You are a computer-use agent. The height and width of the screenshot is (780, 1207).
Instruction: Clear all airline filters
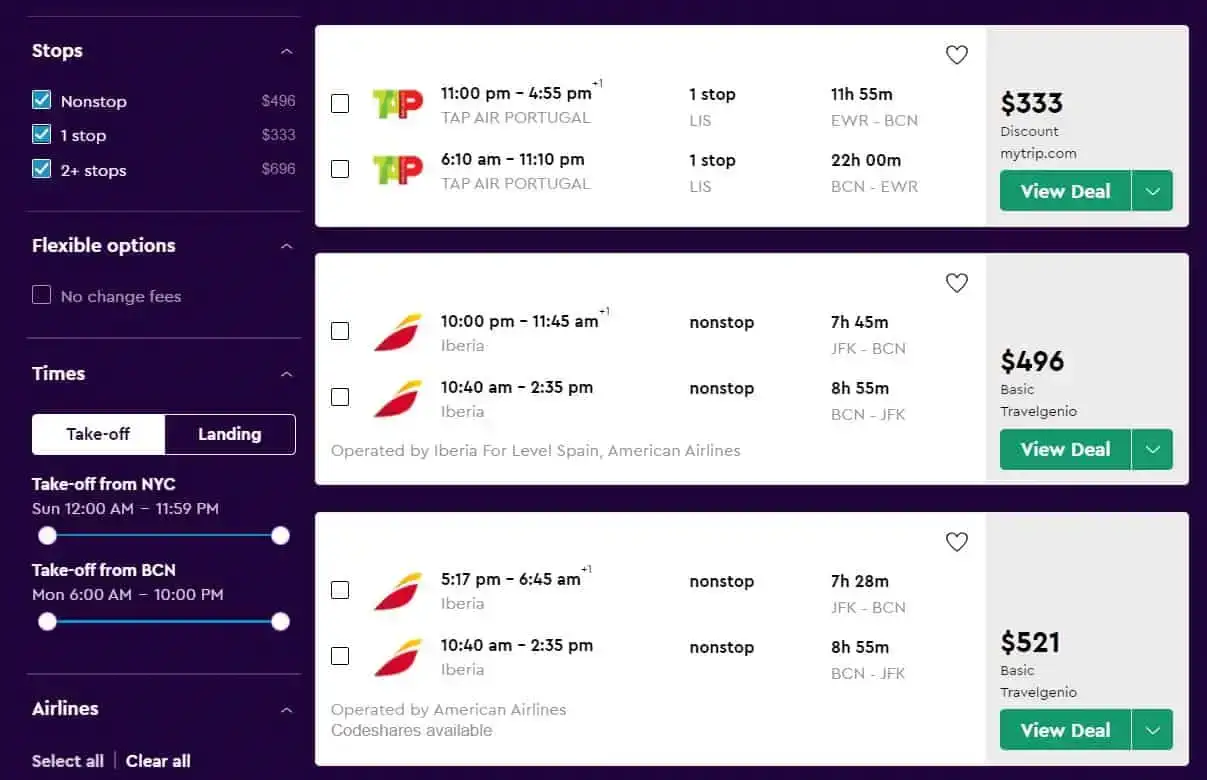(158, 761)
